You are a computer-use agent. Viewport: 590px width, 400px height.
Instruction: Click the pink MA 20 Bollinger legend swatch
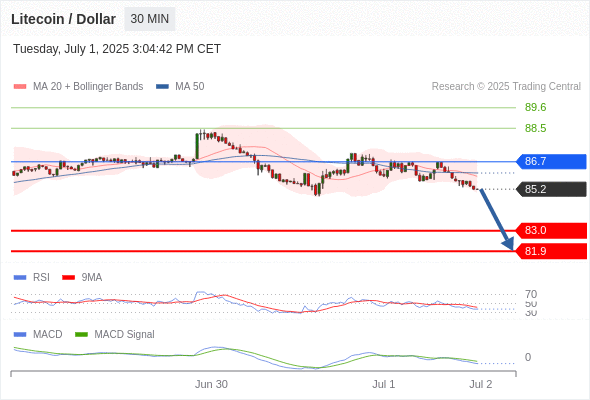click(x=20, y=87)
